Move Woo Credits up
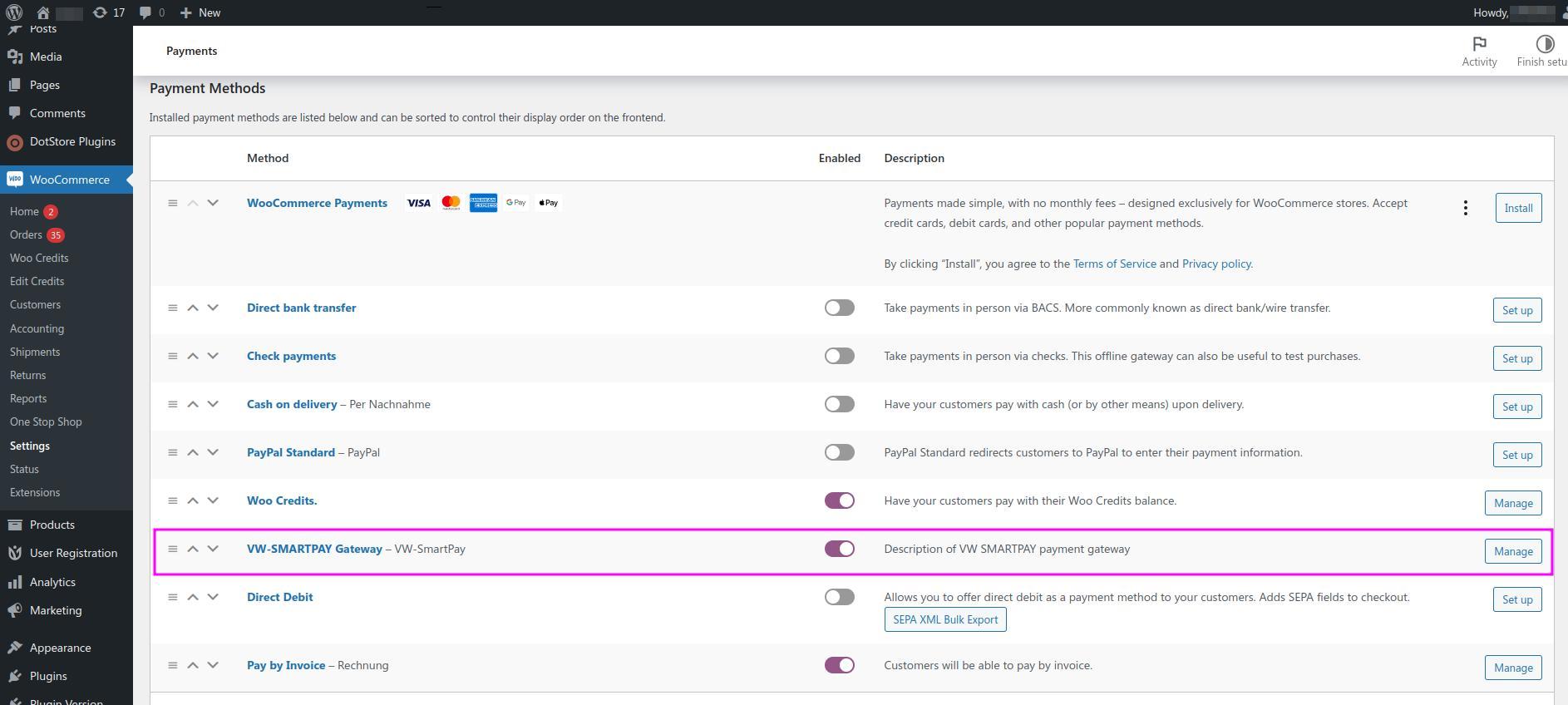The image size is (1568, 705). (x=193, y=500)
